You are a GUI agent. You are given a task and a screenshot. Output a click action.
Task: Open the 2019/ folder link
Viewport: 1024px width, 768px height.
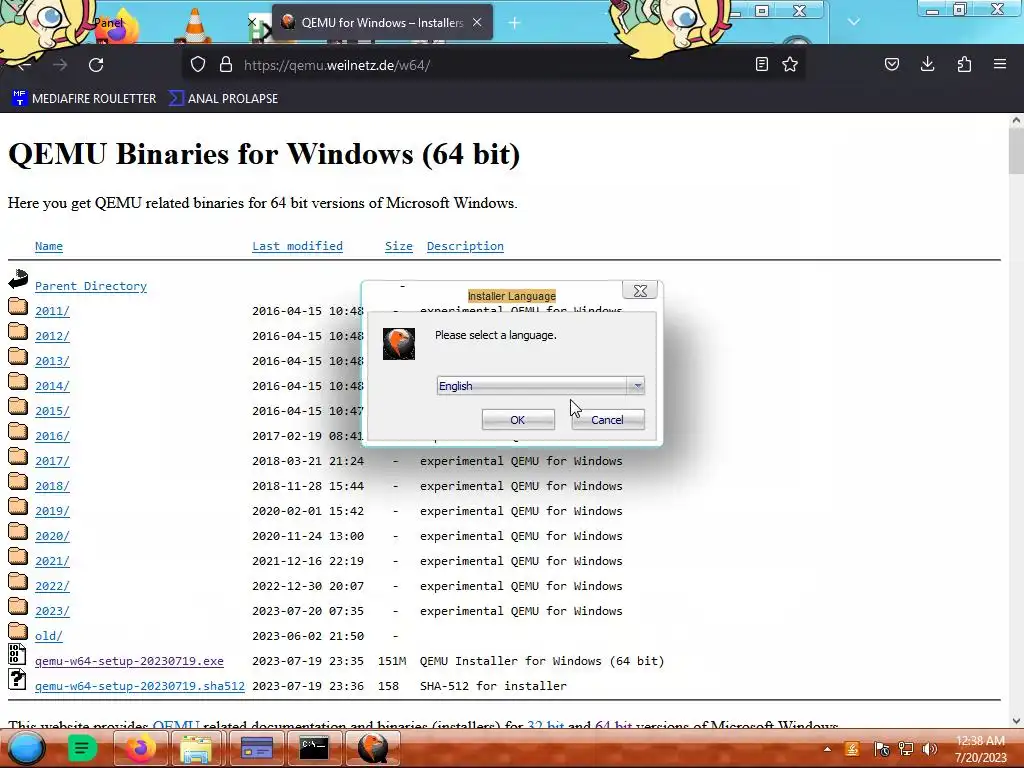coord(52,511)
